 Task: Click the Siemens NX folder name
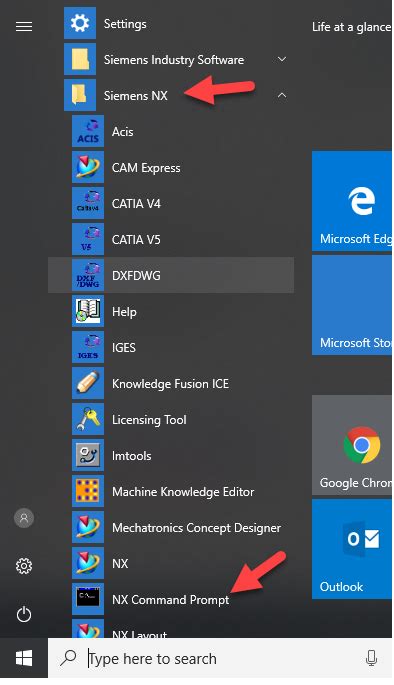pyautogui.click(x=135, y=95)
